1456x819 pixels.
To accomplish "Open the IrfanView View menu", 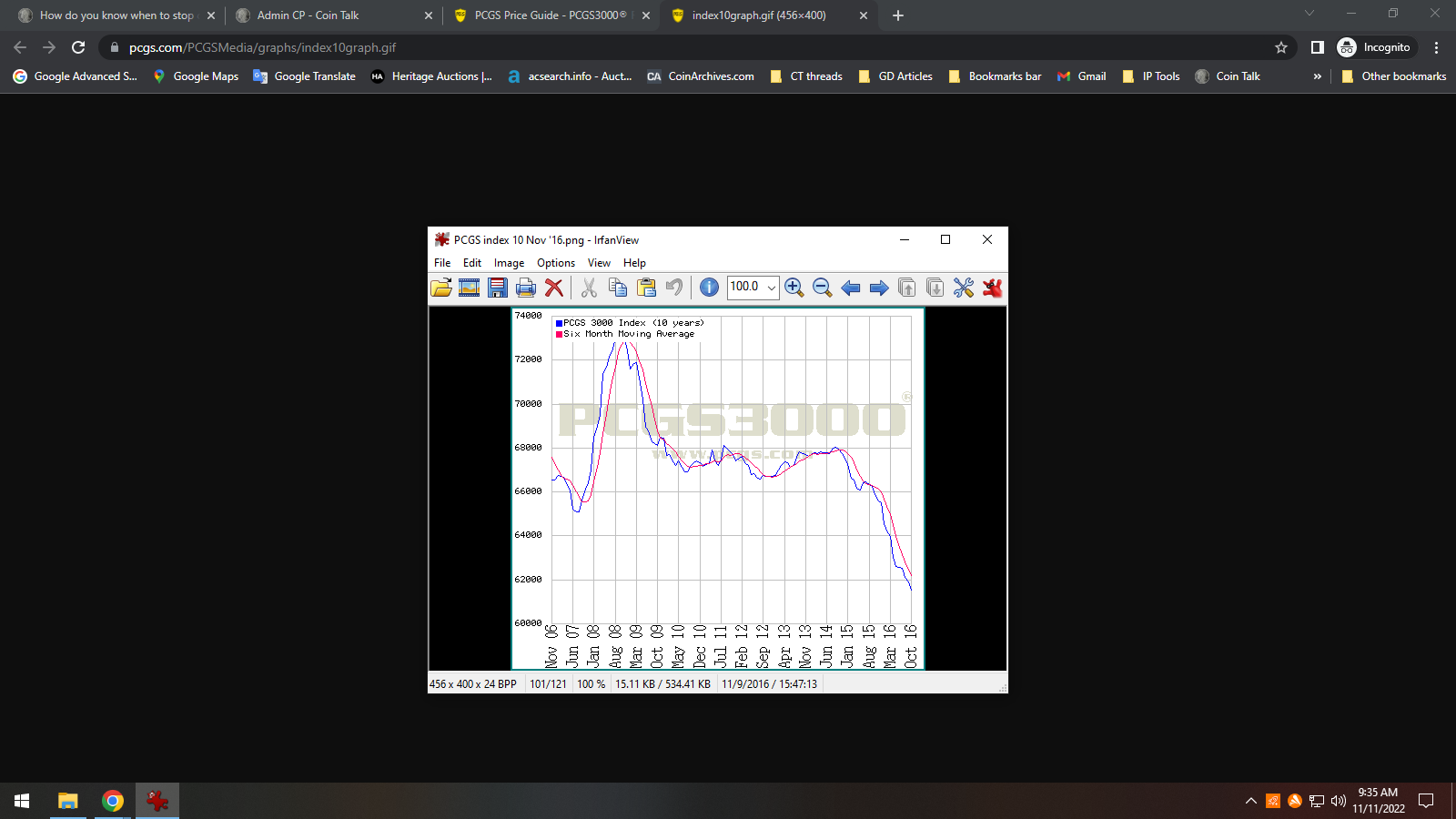I will pyautogui.click(x=599, y=263).
